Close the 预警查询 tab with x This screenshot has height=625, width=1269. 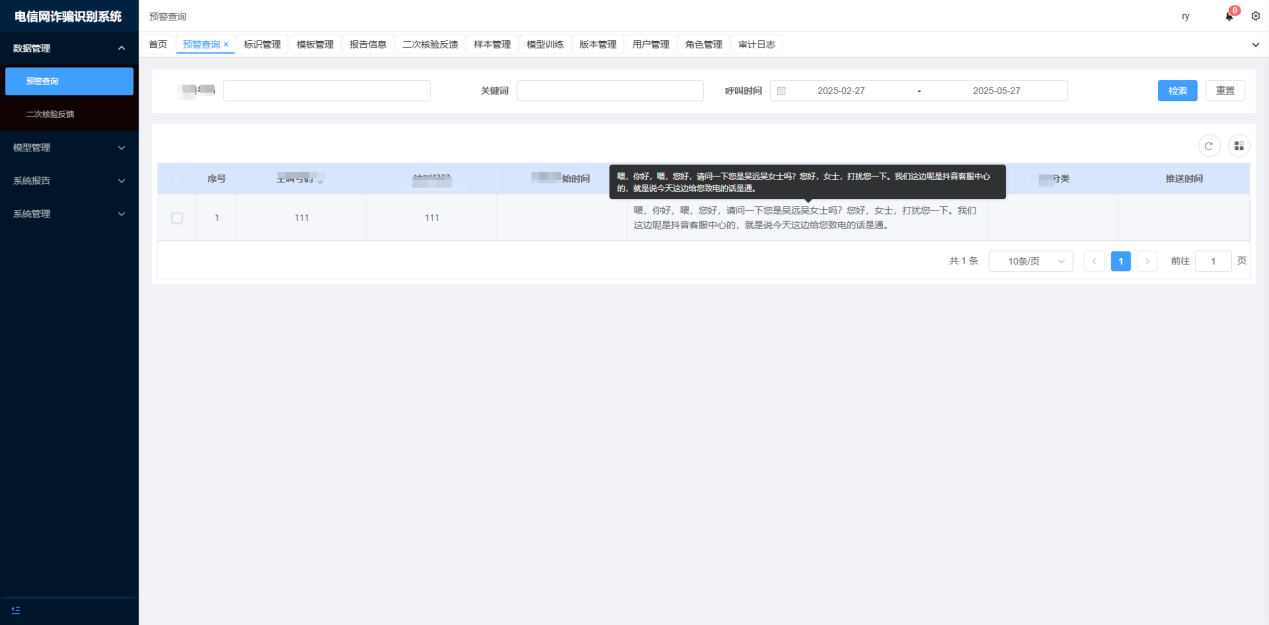[x=226, y=45]
